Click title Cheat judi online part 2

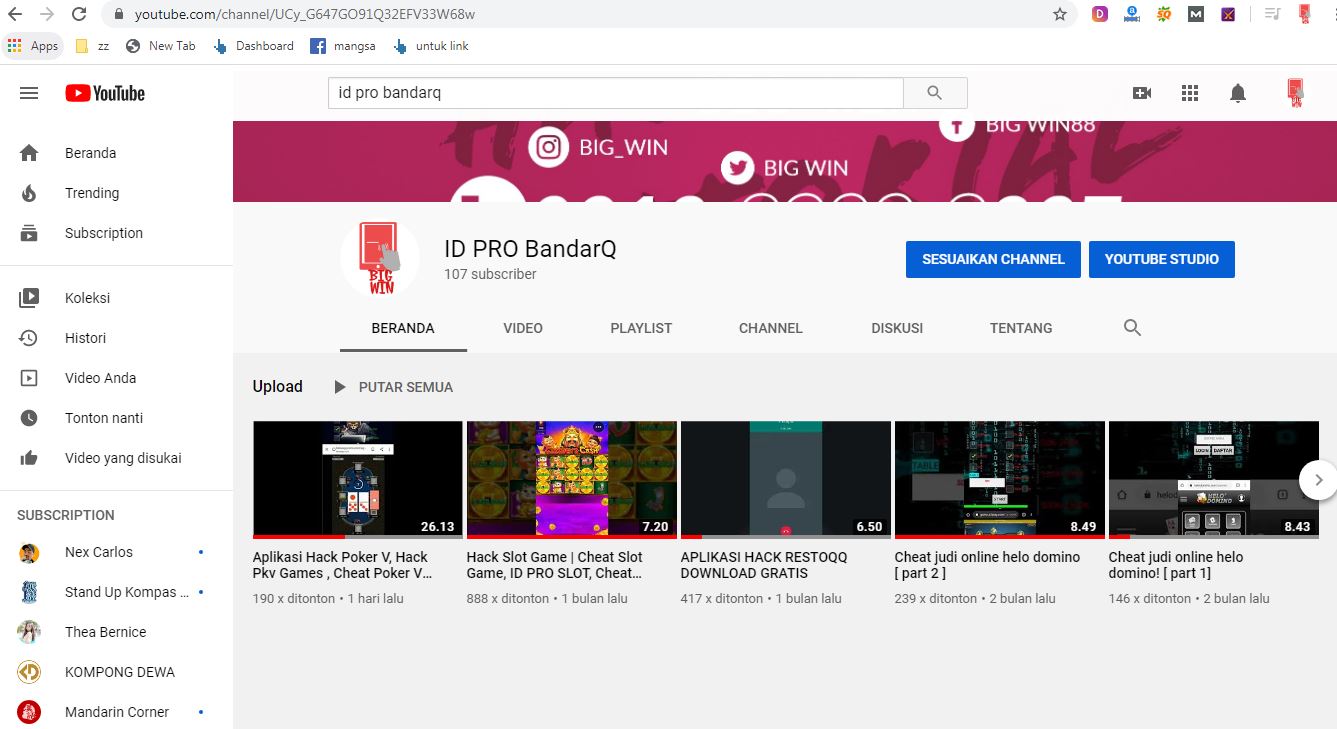987,565
